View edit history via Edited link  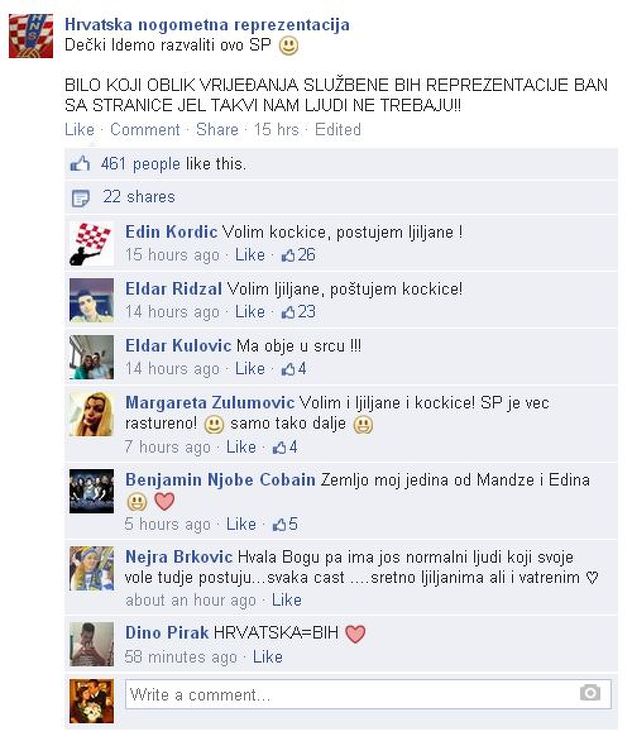pos(338,129)
